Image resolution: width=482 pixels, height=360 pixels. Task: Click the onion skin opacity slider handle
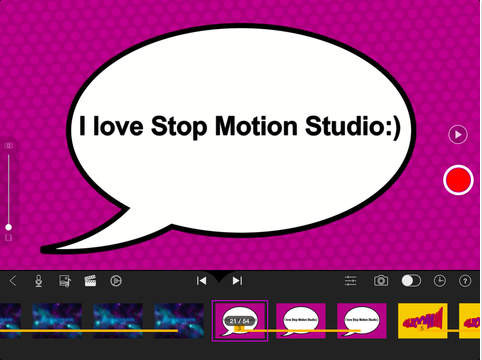9,227
